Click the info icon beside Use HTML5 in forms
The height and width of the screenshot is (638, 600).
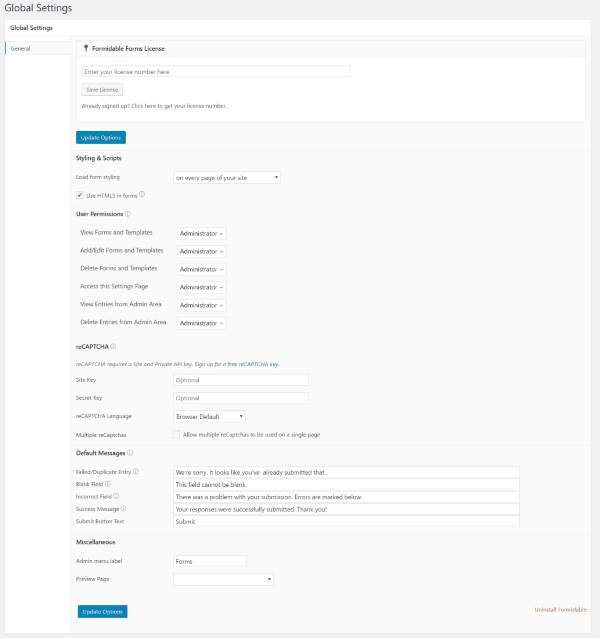(142, 195)
